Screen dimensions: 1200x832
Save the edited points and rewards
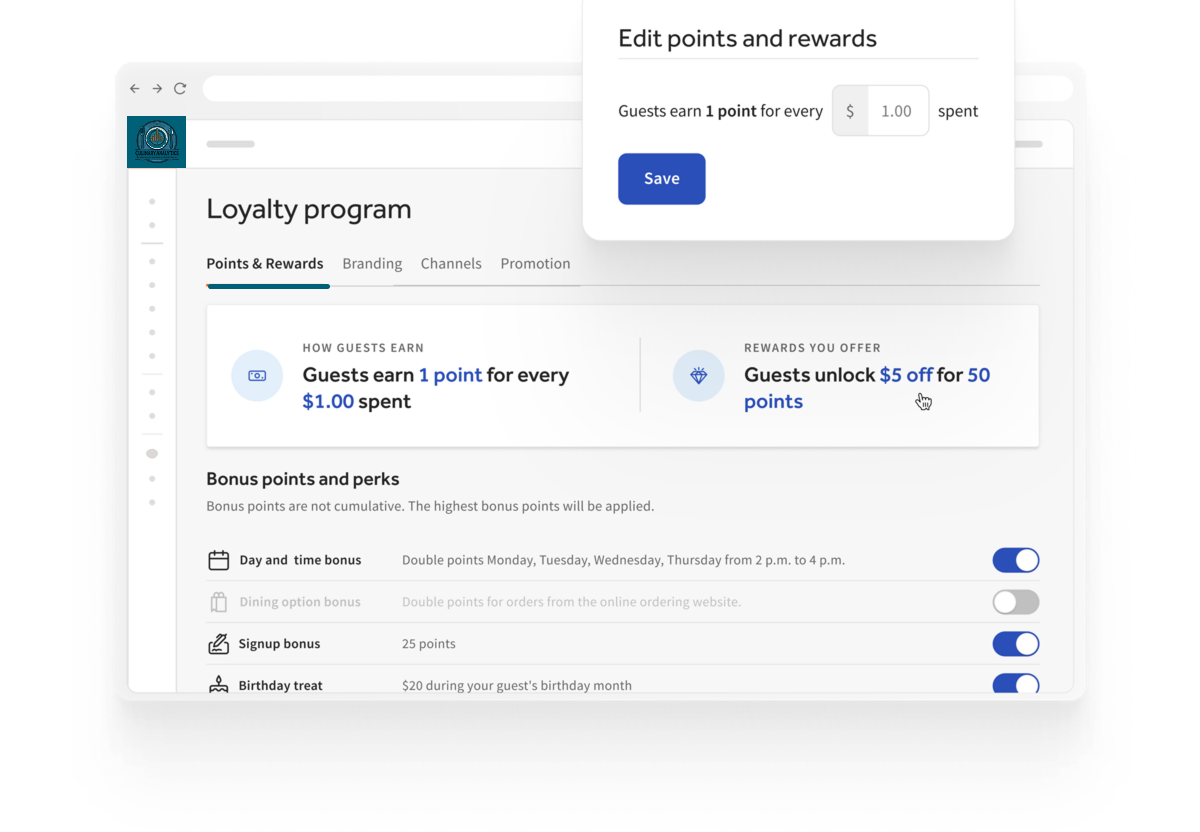tap(662, 179)
